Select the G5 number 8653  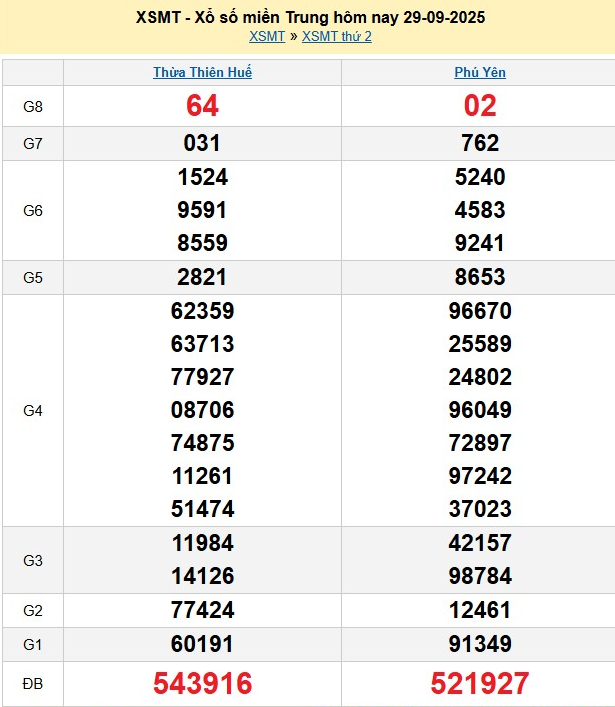pos(480,277)
